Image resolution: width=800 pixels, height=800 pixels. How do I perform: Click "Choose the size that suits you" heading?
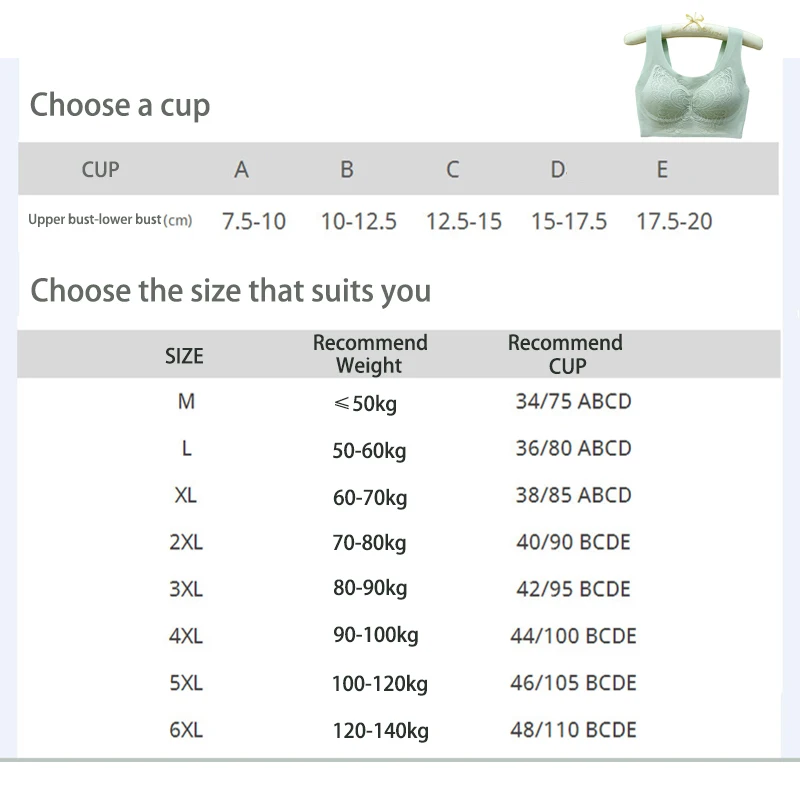231,291
